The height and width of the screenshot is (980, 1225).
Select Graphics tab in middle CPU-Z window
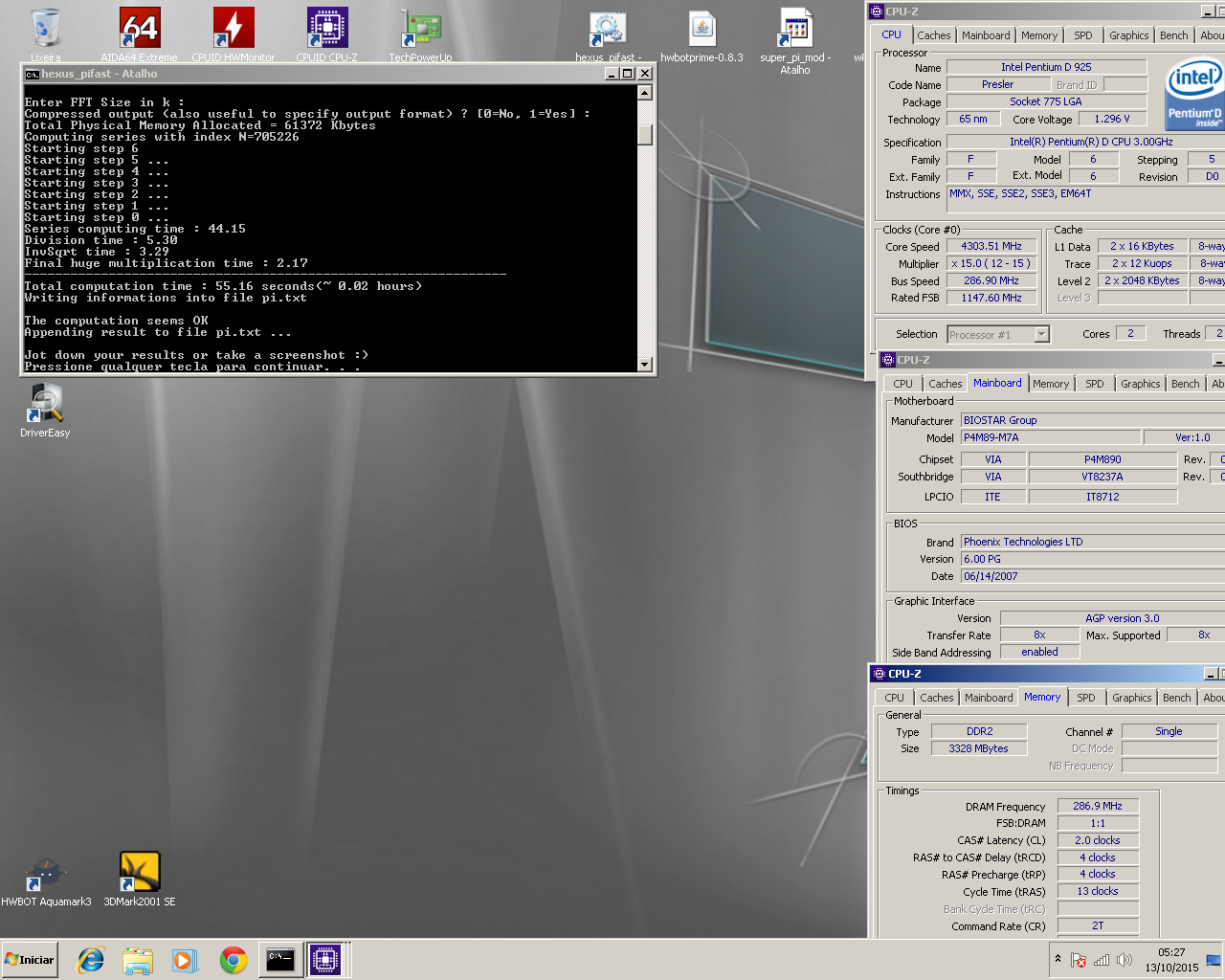[1141, 384]
